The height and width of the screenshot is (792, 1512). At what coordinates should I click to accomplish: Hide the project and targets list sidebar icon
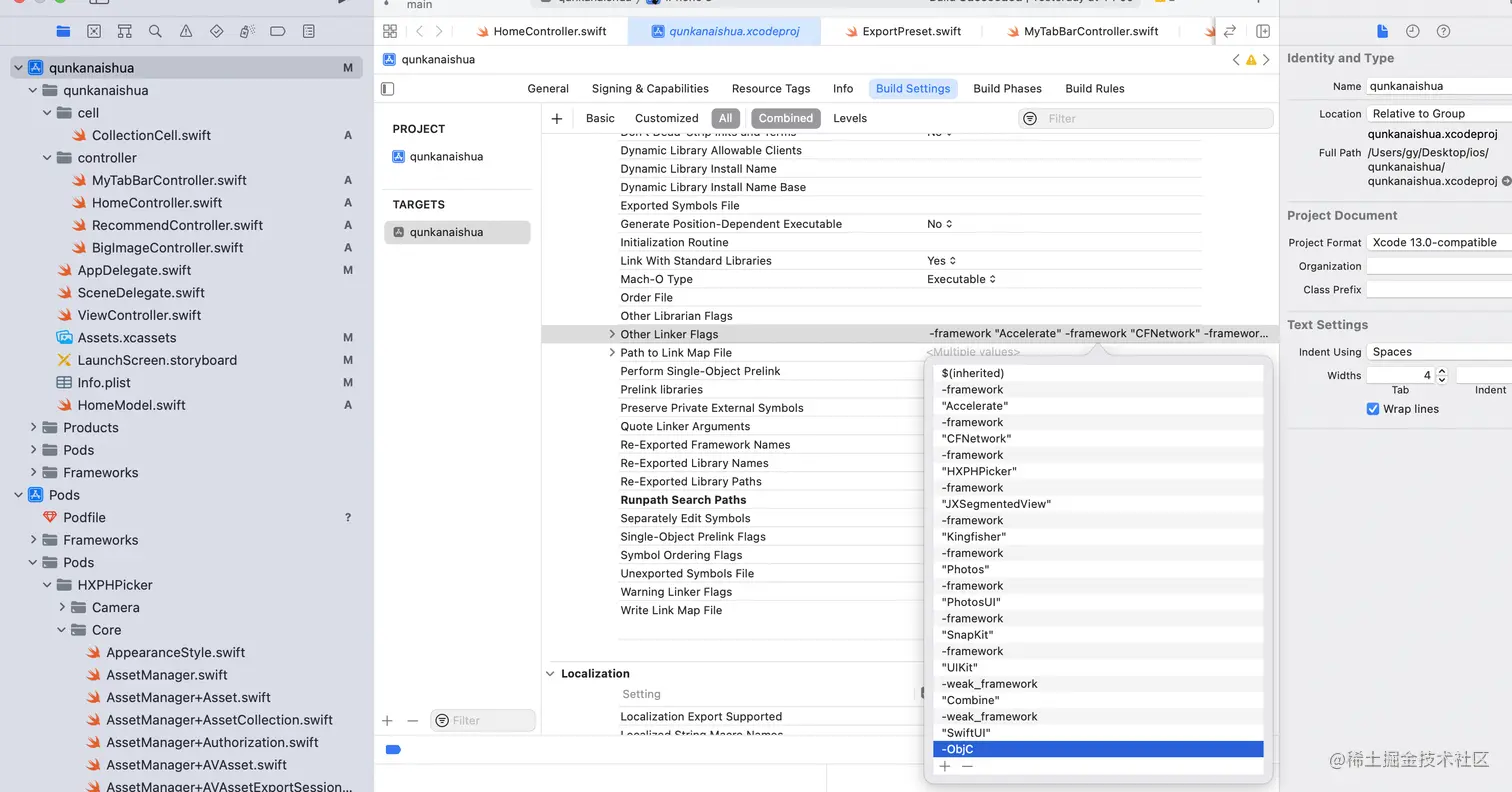[388, 89]
